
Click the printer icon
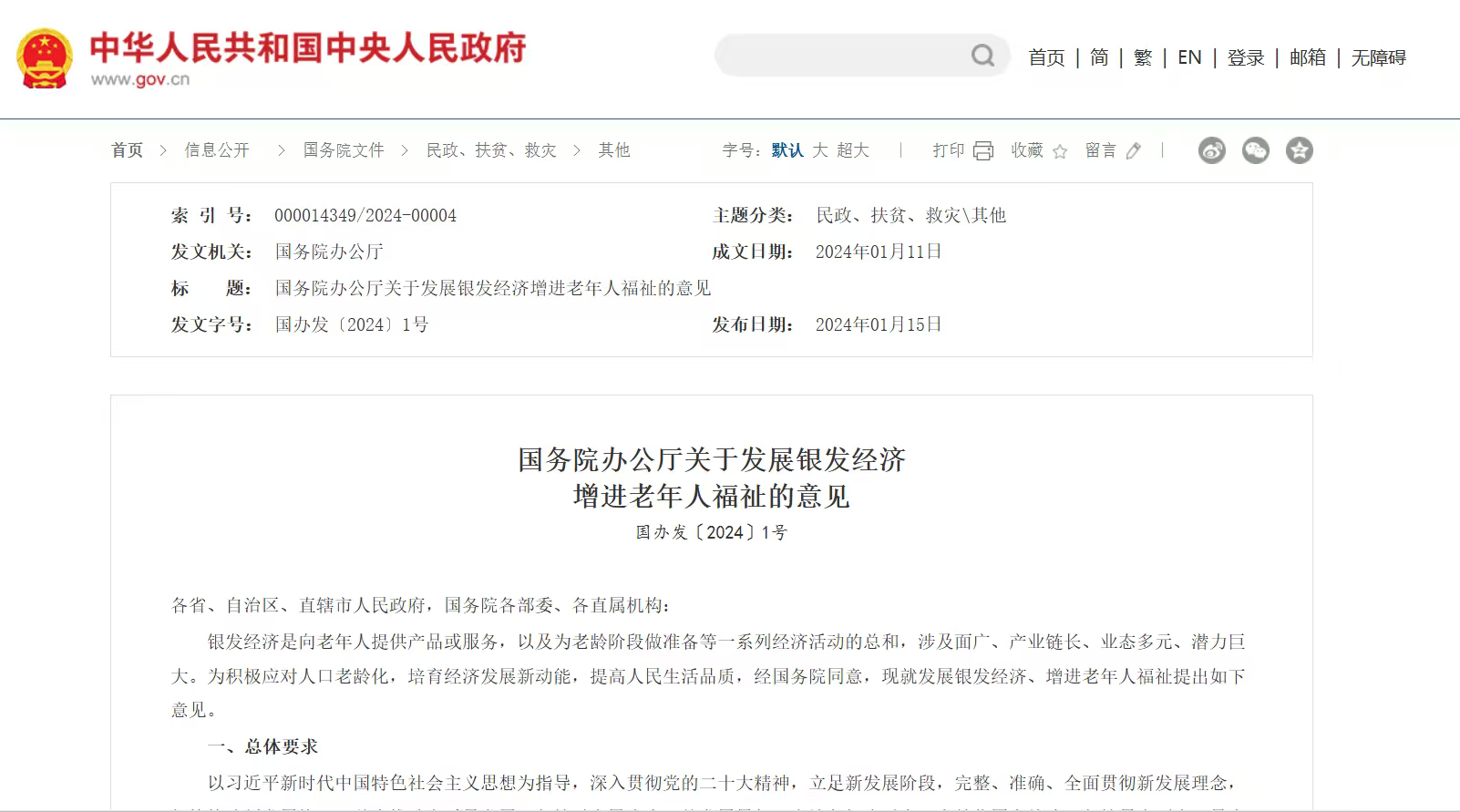tap(983, 151)
